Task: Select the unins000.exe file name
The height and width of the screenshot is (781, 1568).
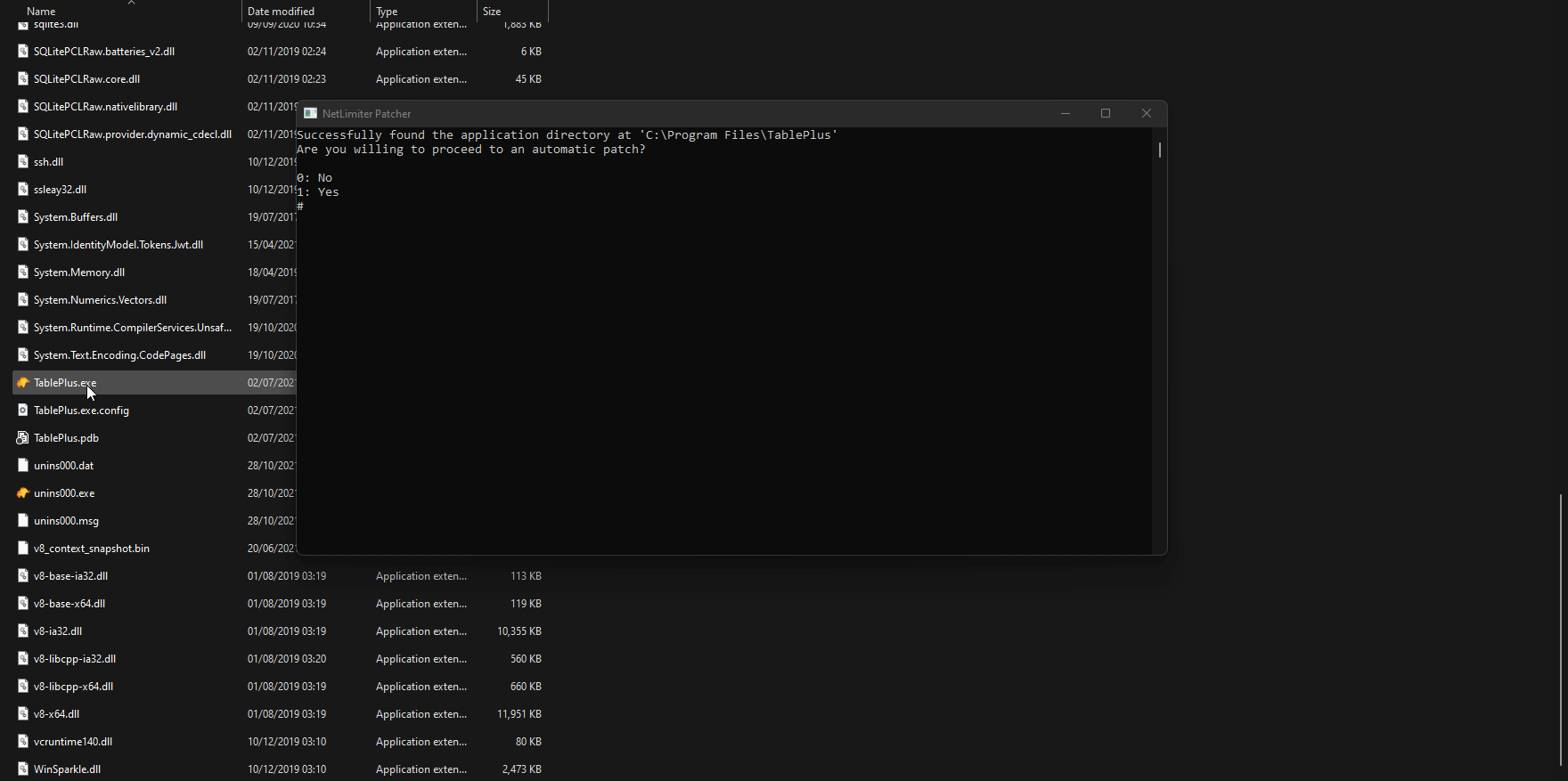Action: click(64, 493)
